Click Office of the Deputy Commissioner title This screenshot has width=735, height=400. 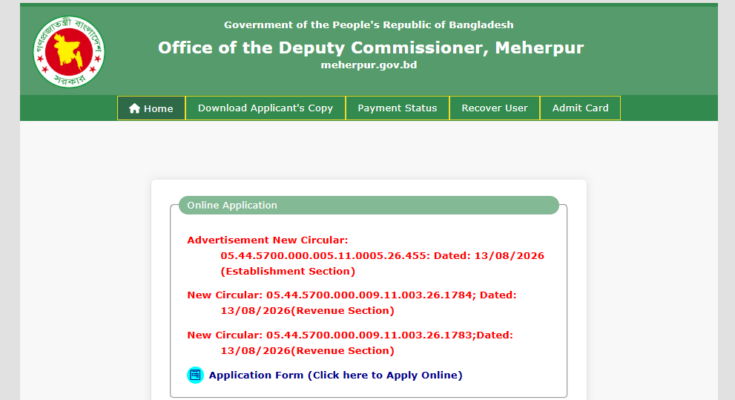click(x=371, y=48)
